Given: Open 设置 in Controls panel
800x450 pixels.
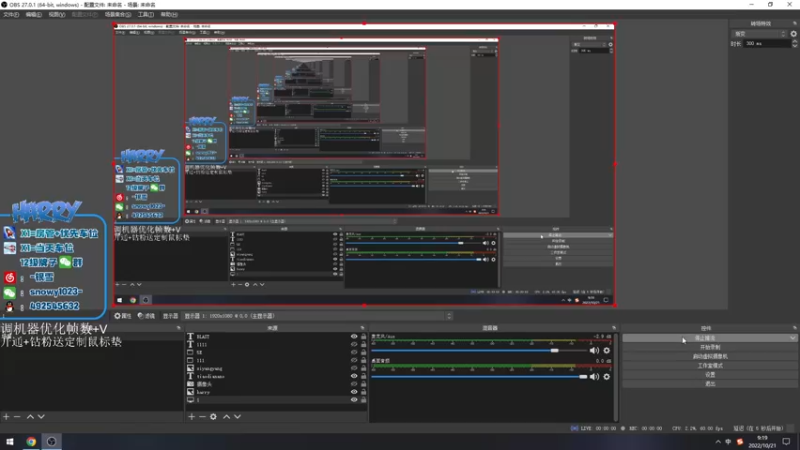Looking at the screenshot, I should click(710, 374).
